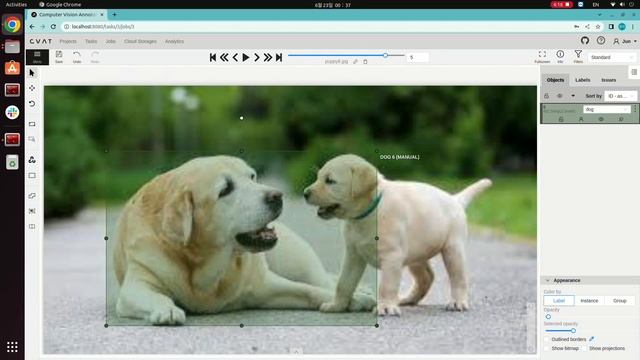Viewport: 640px width, 360px height.
Task: Select the cursor tool in the left toolbar
Action: click(32, 73)
